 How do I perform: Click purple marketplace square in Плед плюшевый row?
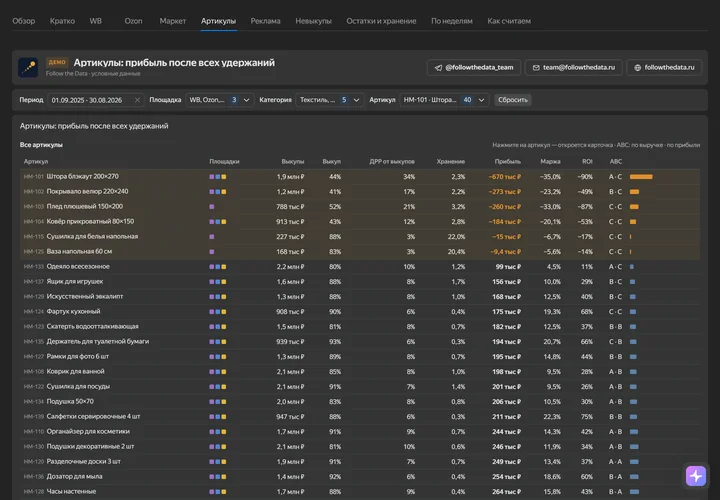[x=212, y=207]
